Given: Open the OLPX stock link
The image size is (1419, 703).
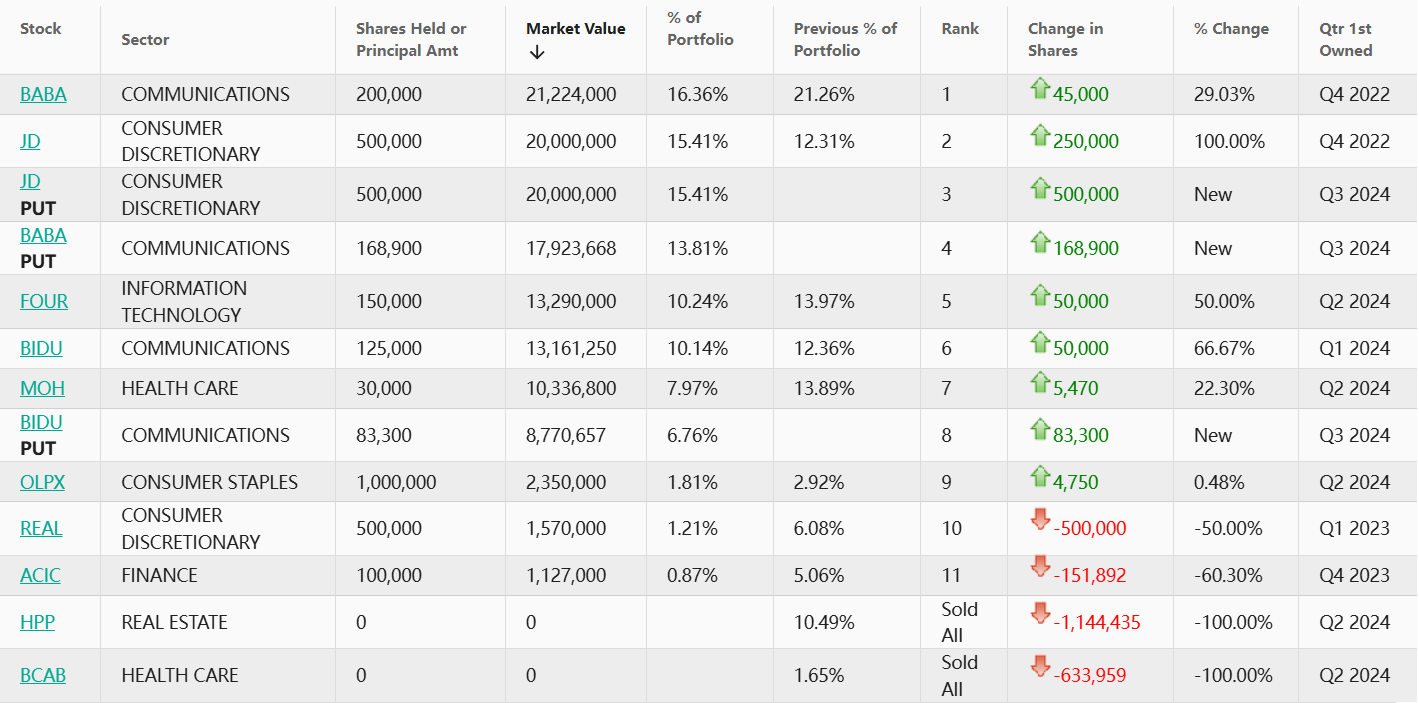Looking at the screenshot, I should (x=42, y=482).
